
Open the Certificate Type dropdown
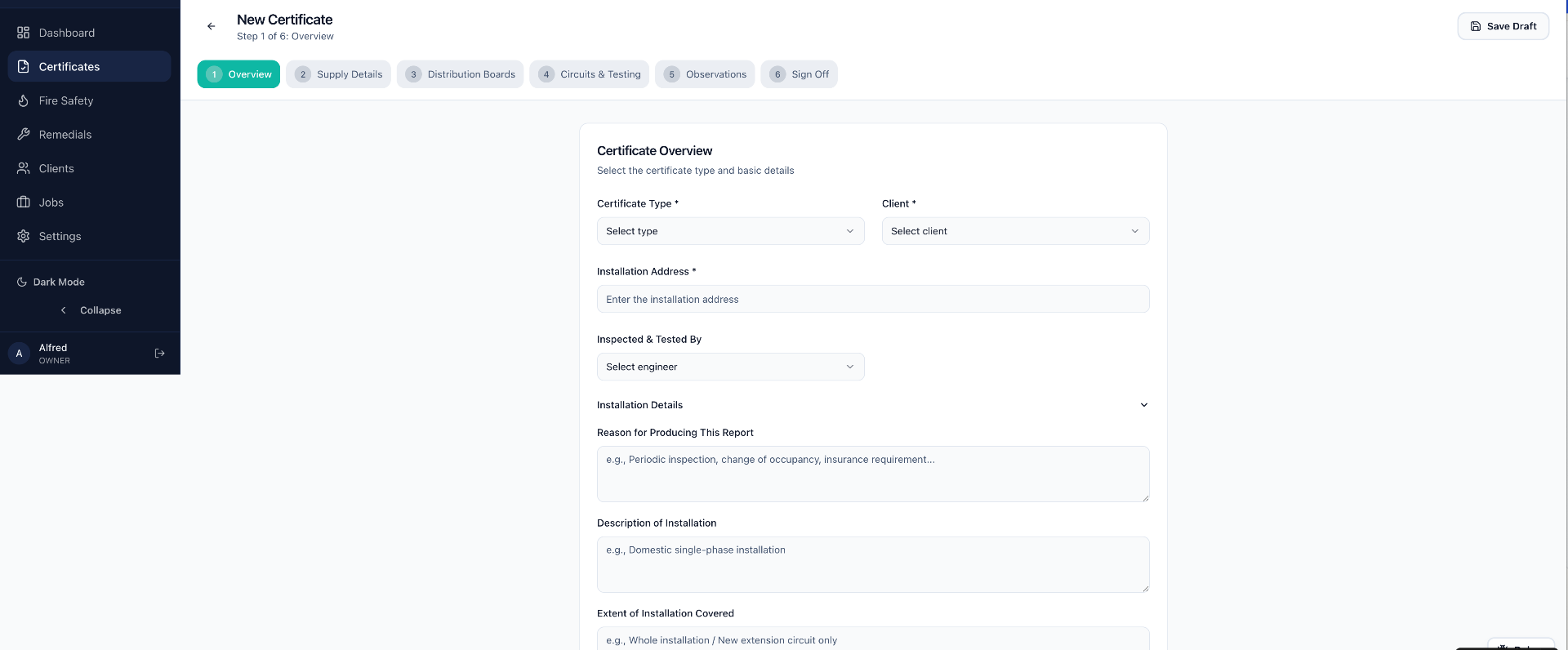tap(730, 231)
